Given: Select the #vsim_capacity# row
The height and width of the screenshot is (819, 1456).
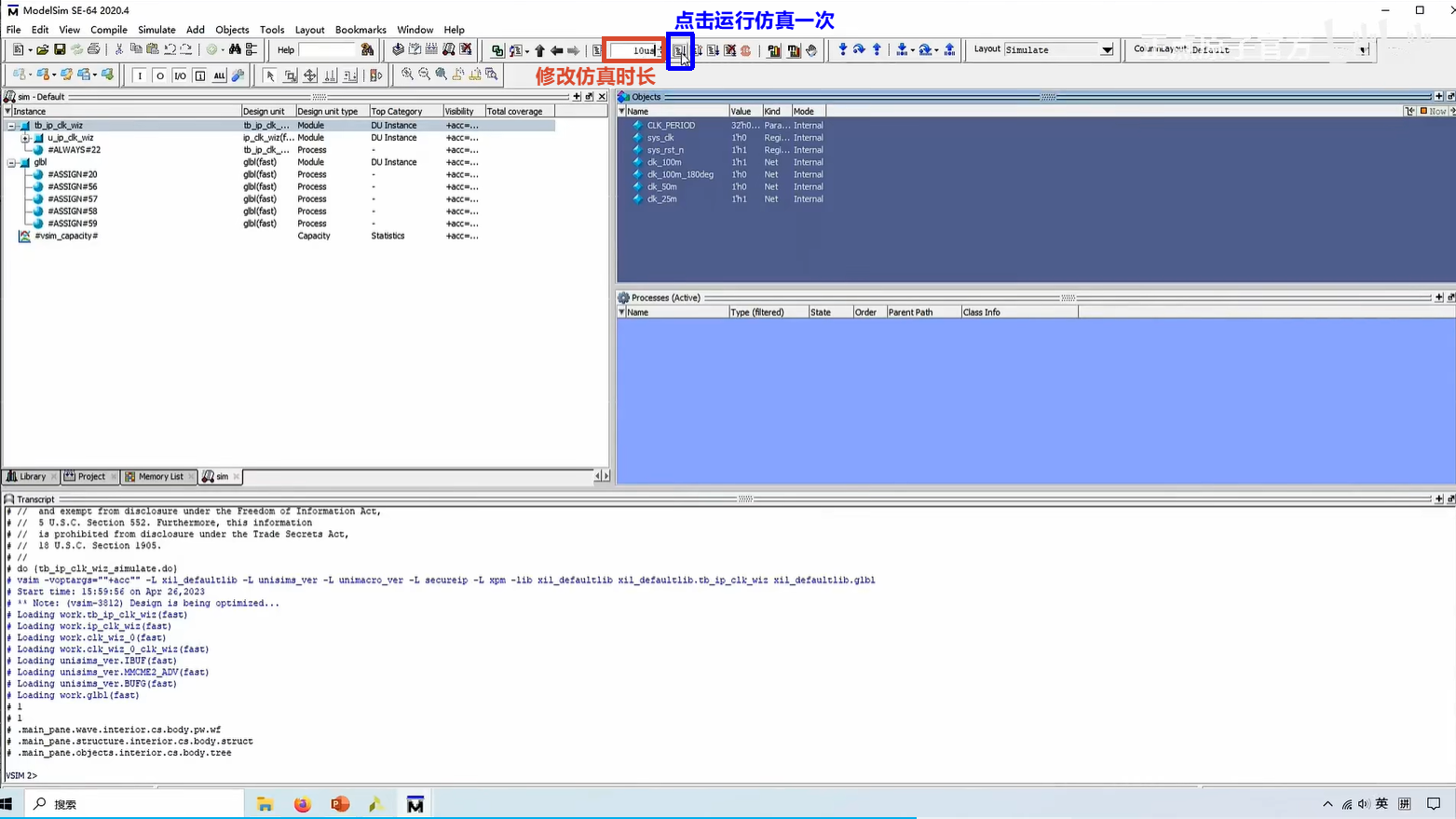Looking at the screenshot, I should [x=279, y=236].
